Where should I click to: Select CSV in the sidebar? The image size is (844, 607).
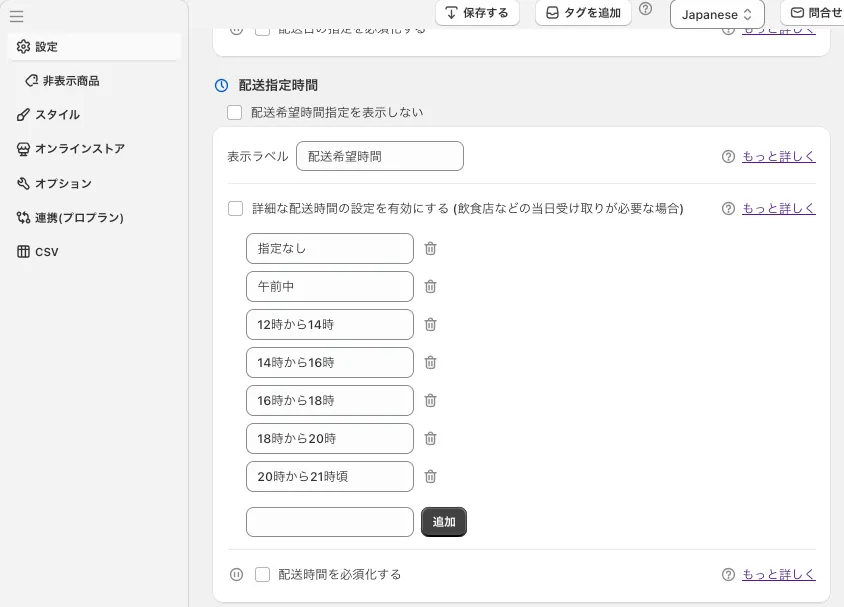(x=46, y=252)
